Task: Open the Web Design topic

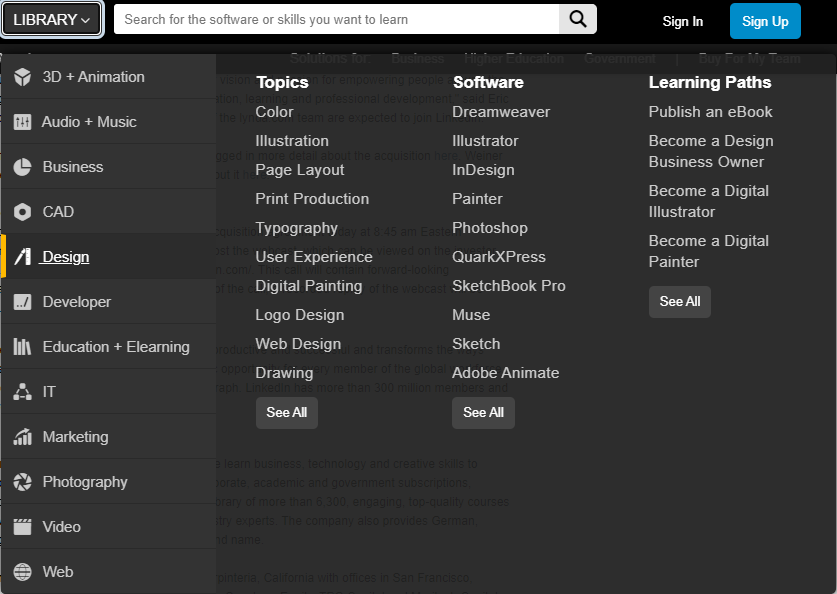Action: coord(298,344)
